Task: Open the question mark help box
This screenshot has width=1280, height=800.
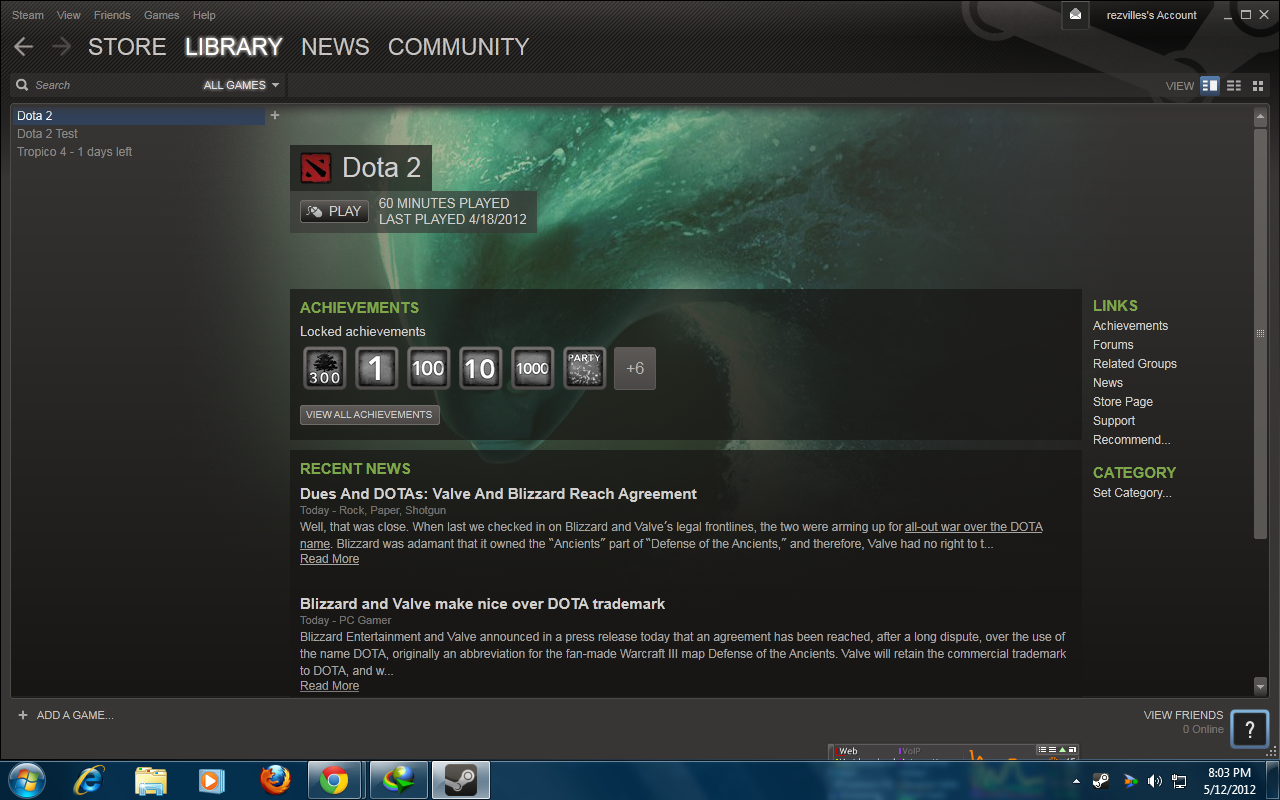Action: (x=1250, y=729)
